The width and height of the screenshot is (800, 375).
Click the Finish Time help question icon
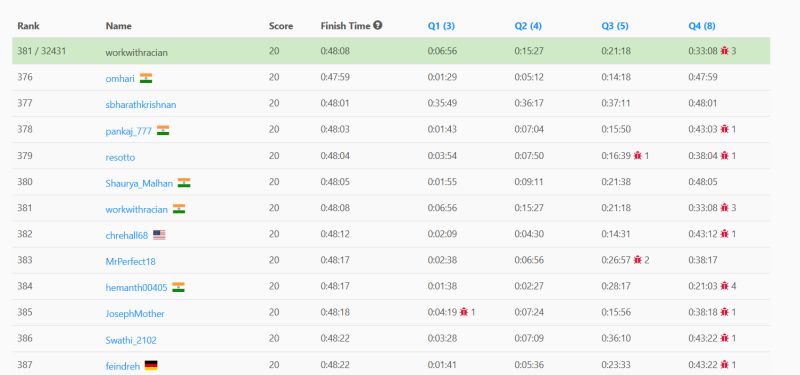click(x=378, y=25)
